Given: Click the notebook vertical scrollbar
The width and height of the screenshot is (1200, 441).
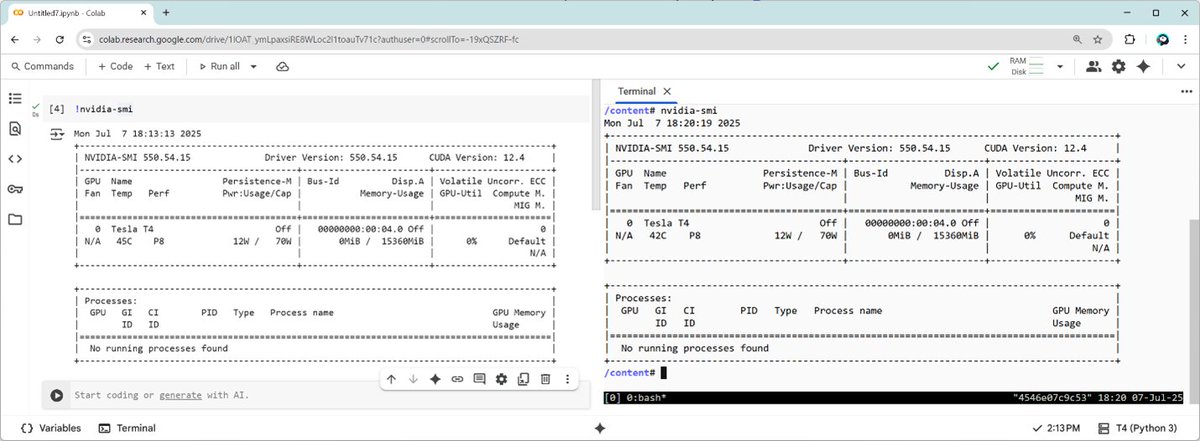Looking at the screenshot, I should 597,145.
